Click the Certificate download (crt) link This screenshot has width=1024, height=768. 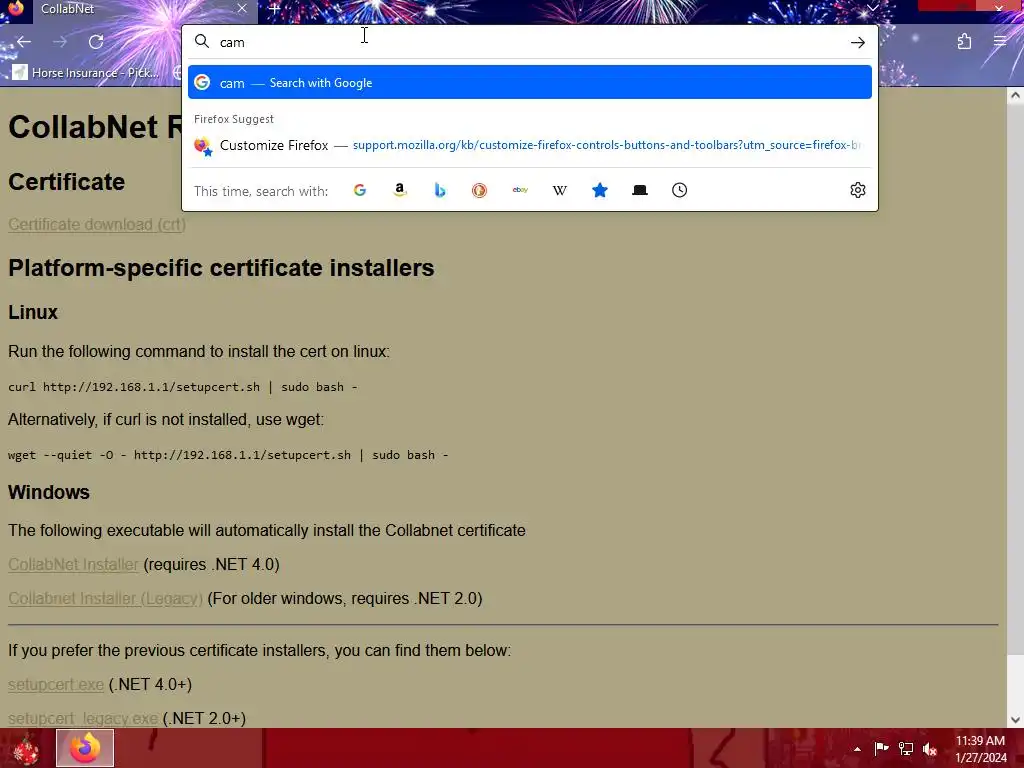pos(97,224)
